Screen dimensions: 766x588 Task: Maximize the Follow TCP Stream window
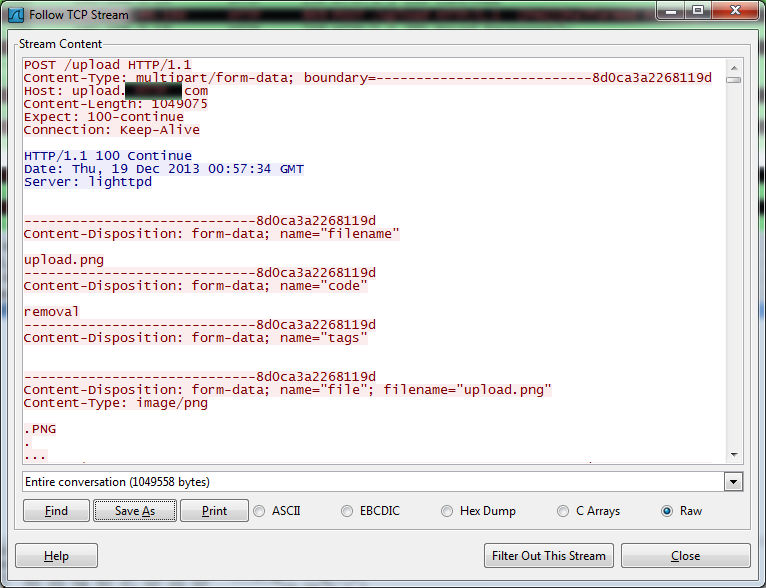pos(698,11)
